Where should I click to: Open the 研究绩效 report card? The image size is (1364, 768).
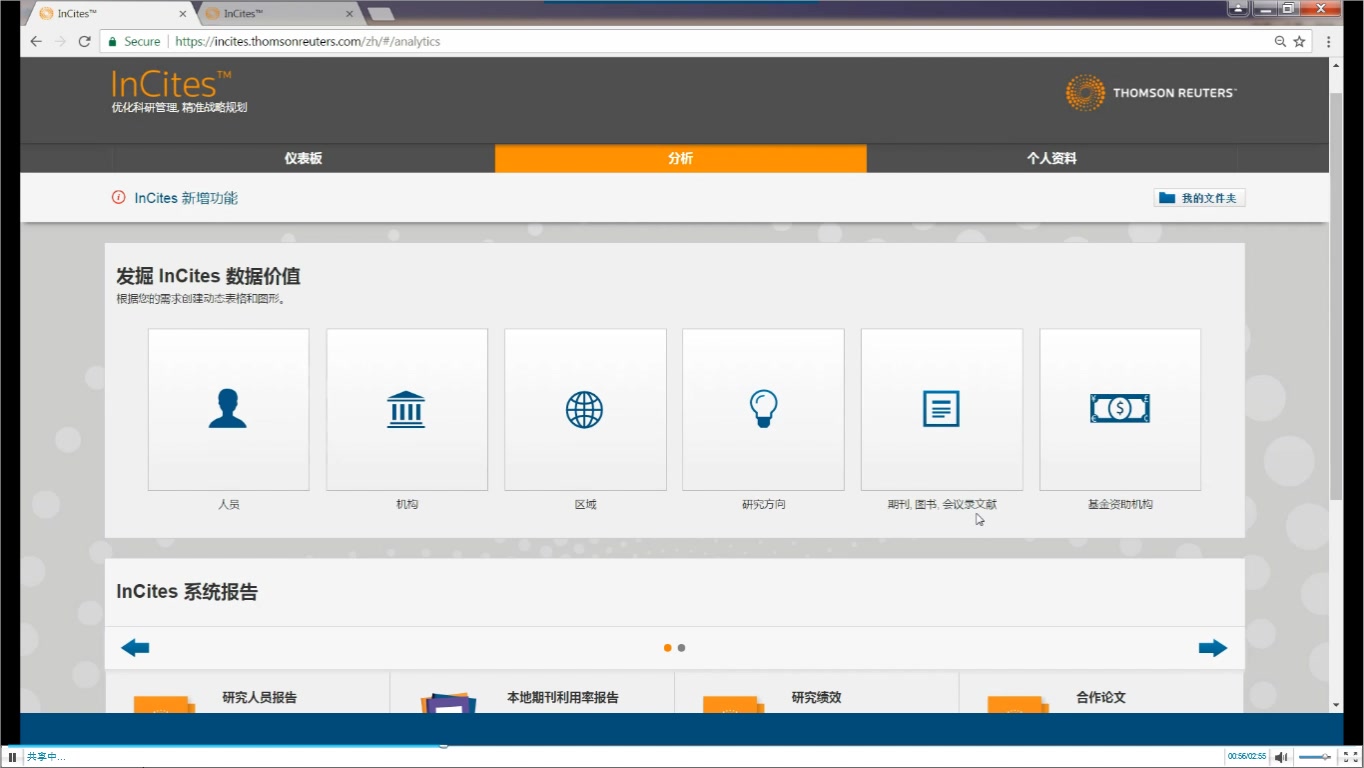816,693
